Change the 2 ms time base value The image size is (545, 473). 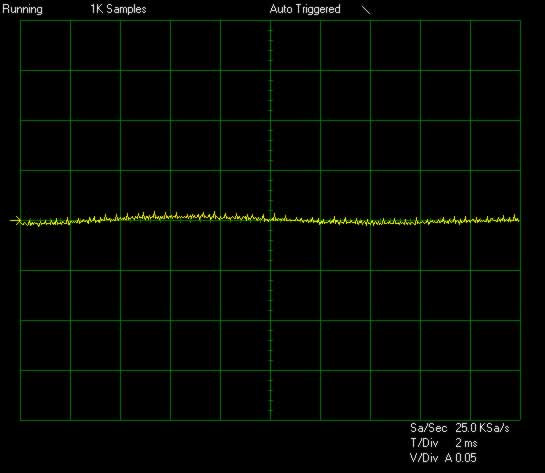[x=466, y=443]
